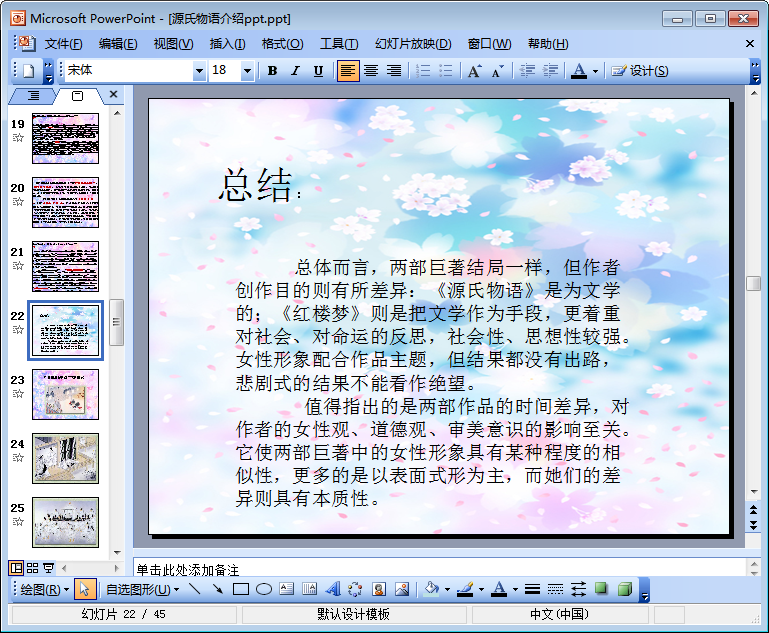Open line color dropdown arrow
Screen dimensions: 769x633
click(x=481, y=589)
